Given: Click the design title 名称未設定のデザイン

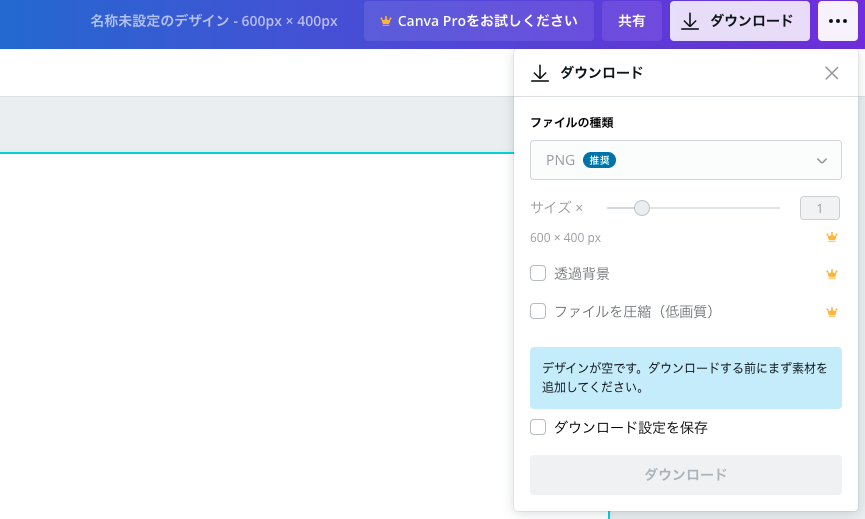Looking at the screenshot, I should point(214,21).
